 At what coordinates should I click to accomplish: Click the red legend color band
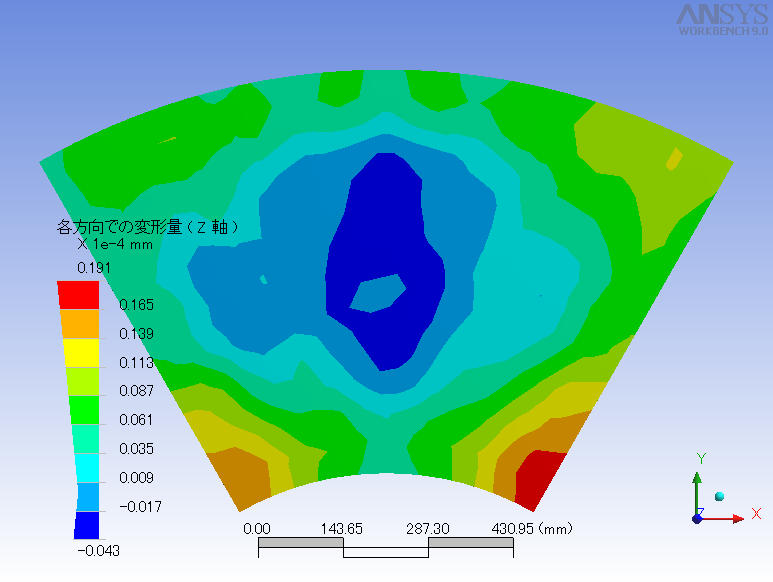(x=78, y=295)
